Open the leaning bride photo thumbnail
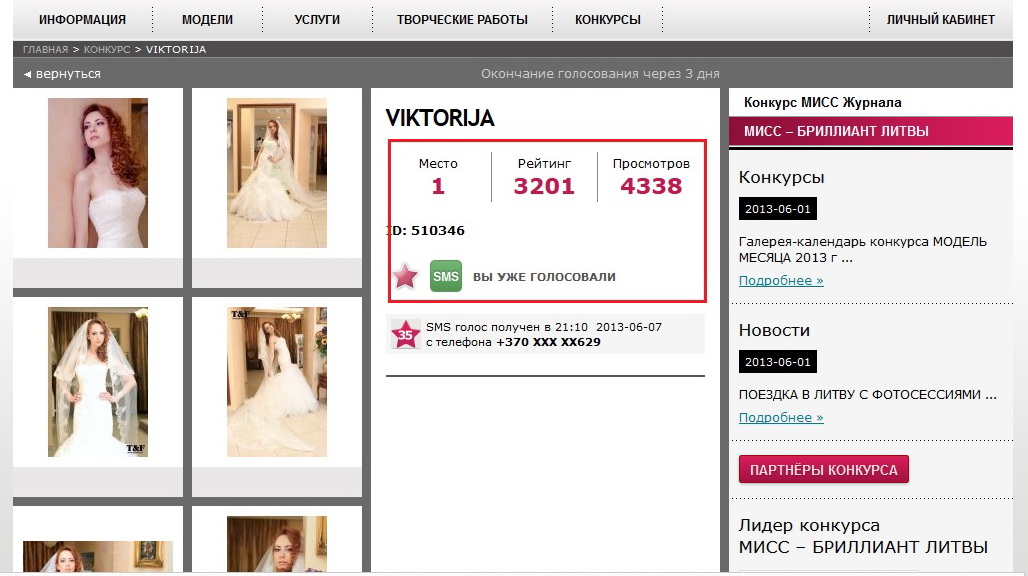 (x=277, y=382)
